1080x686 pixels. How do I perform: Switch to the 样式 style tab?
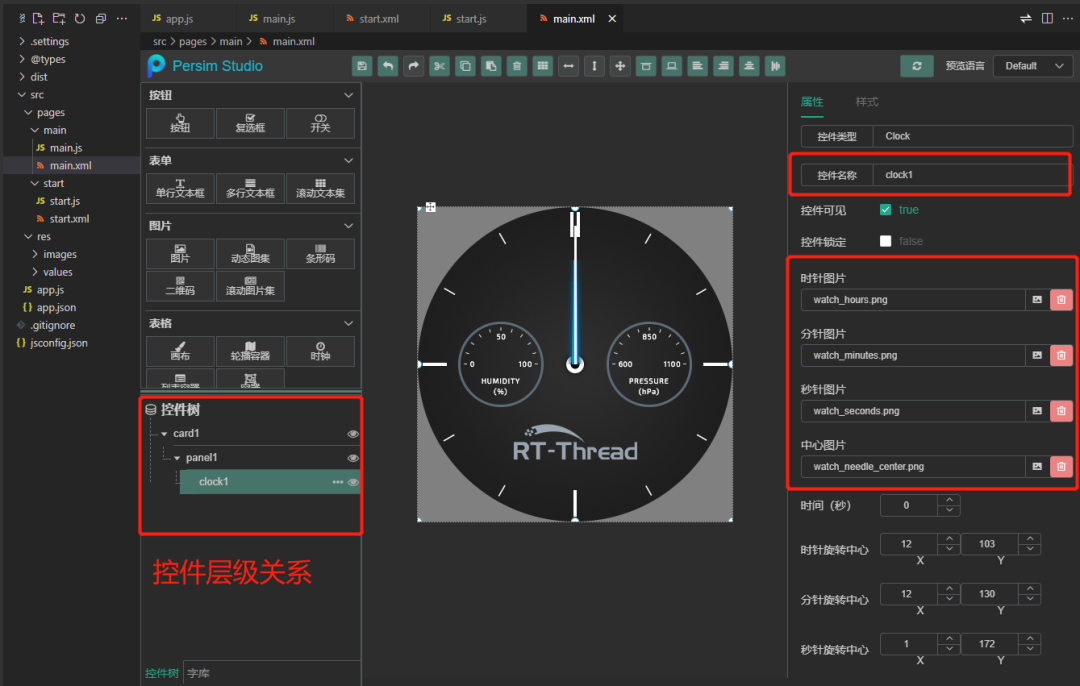tap(866, 102)
